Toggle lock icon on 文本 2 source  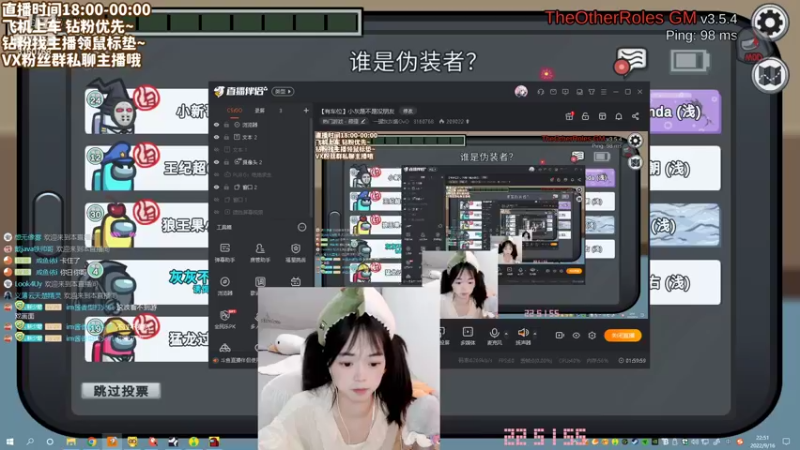(x=226, y=137)
